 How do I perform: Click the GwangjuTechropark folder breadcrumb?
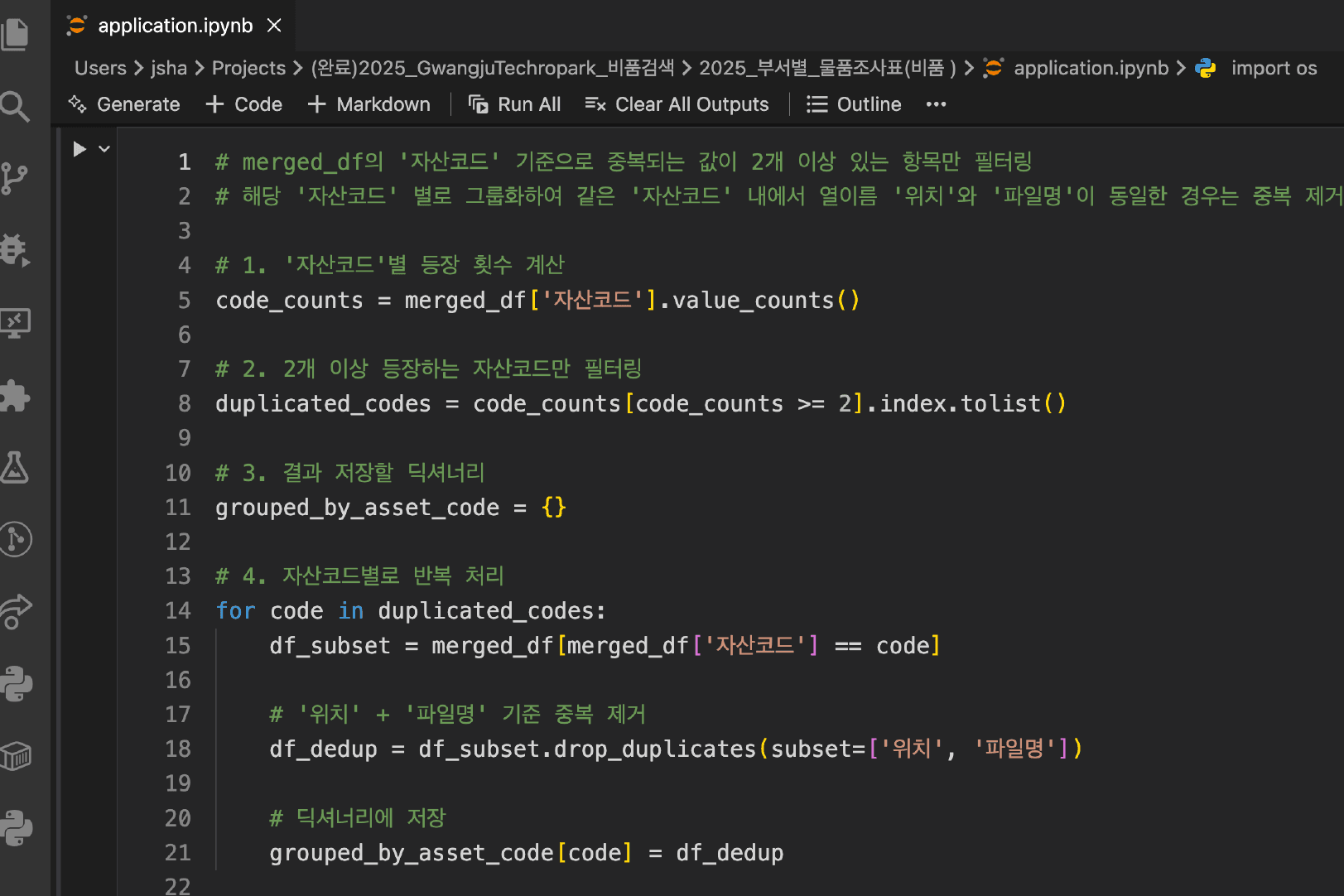[x=493, y=68]
